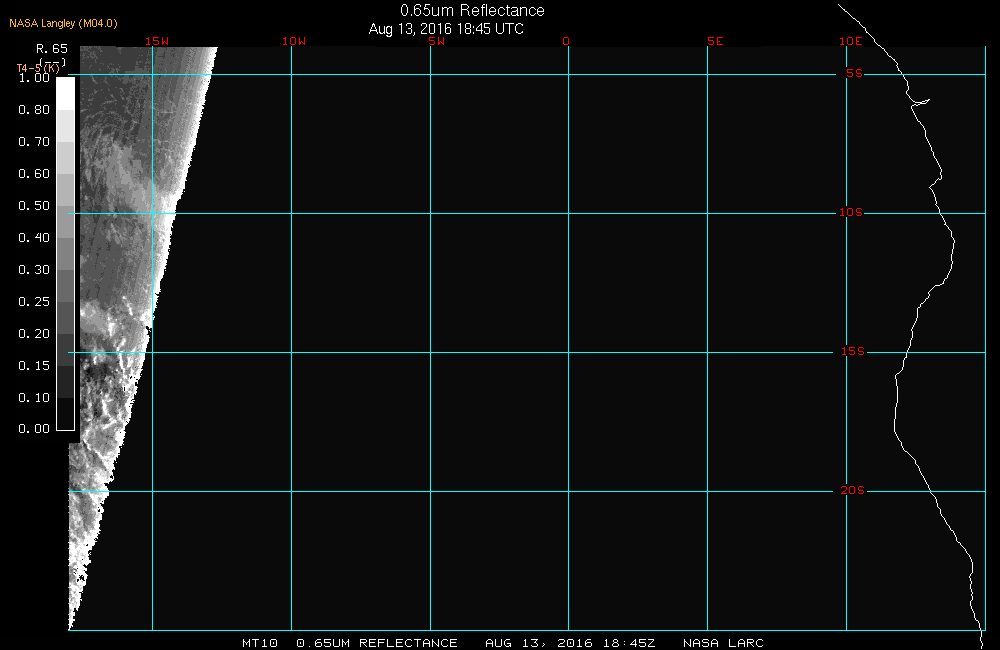Select the 0.60 colorbar value

click(x=34, y=174)
